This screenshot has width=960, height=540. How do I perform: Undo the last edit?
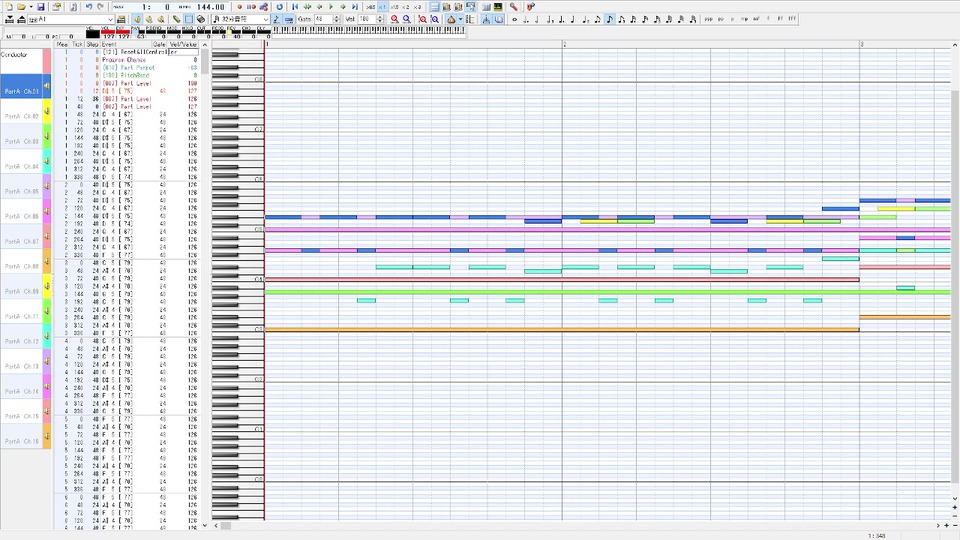click(89, 7)
